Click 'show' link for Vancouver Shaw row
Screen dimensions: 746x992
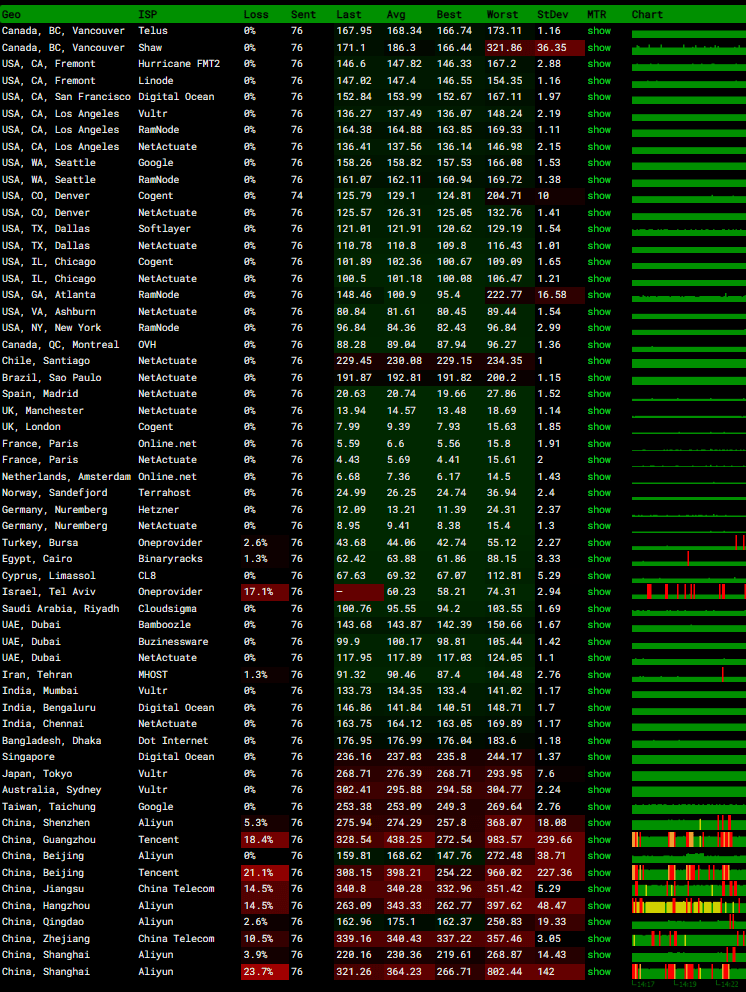click(x=599, y=47)
